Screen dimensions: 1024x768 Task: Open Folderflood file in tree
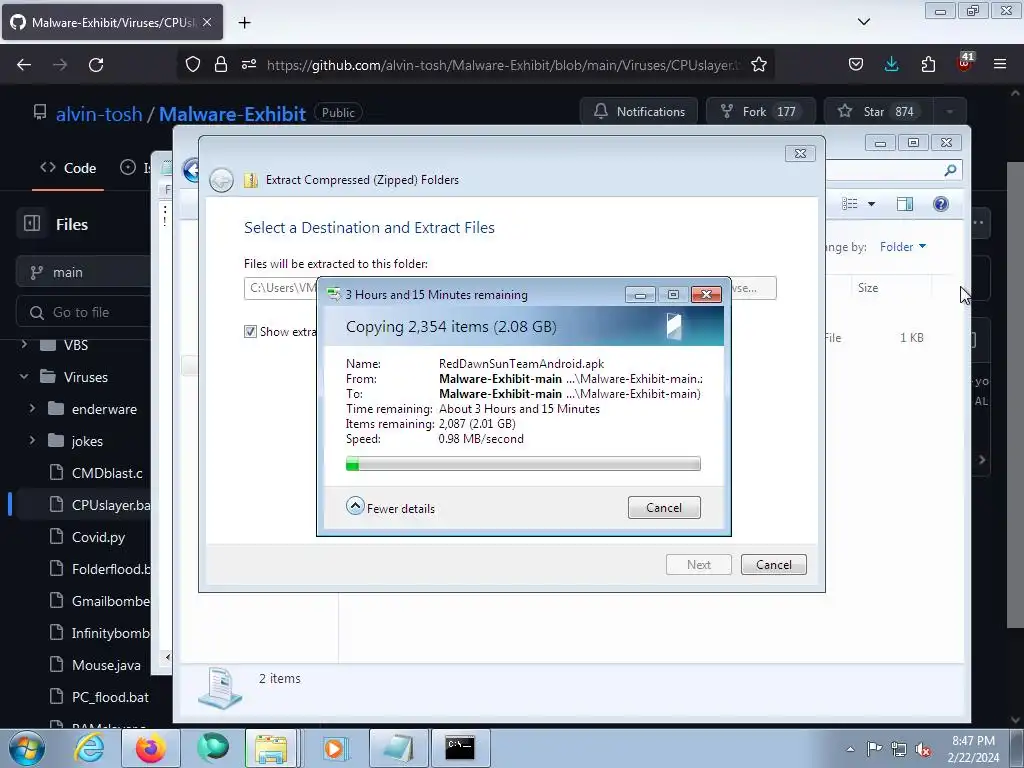tap(110, 569)
